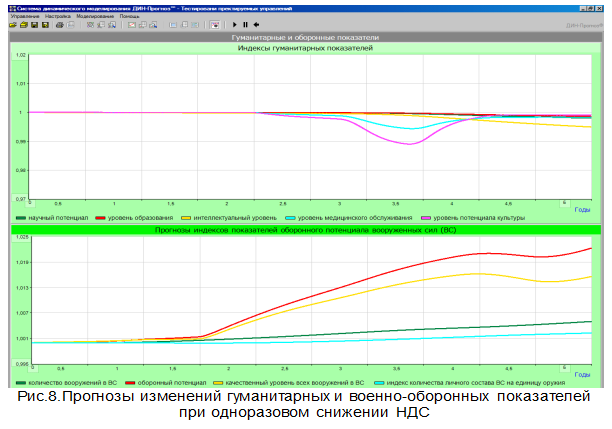Click the step back arrow icon
Screen dimensions: 612x429
point(256,24)
